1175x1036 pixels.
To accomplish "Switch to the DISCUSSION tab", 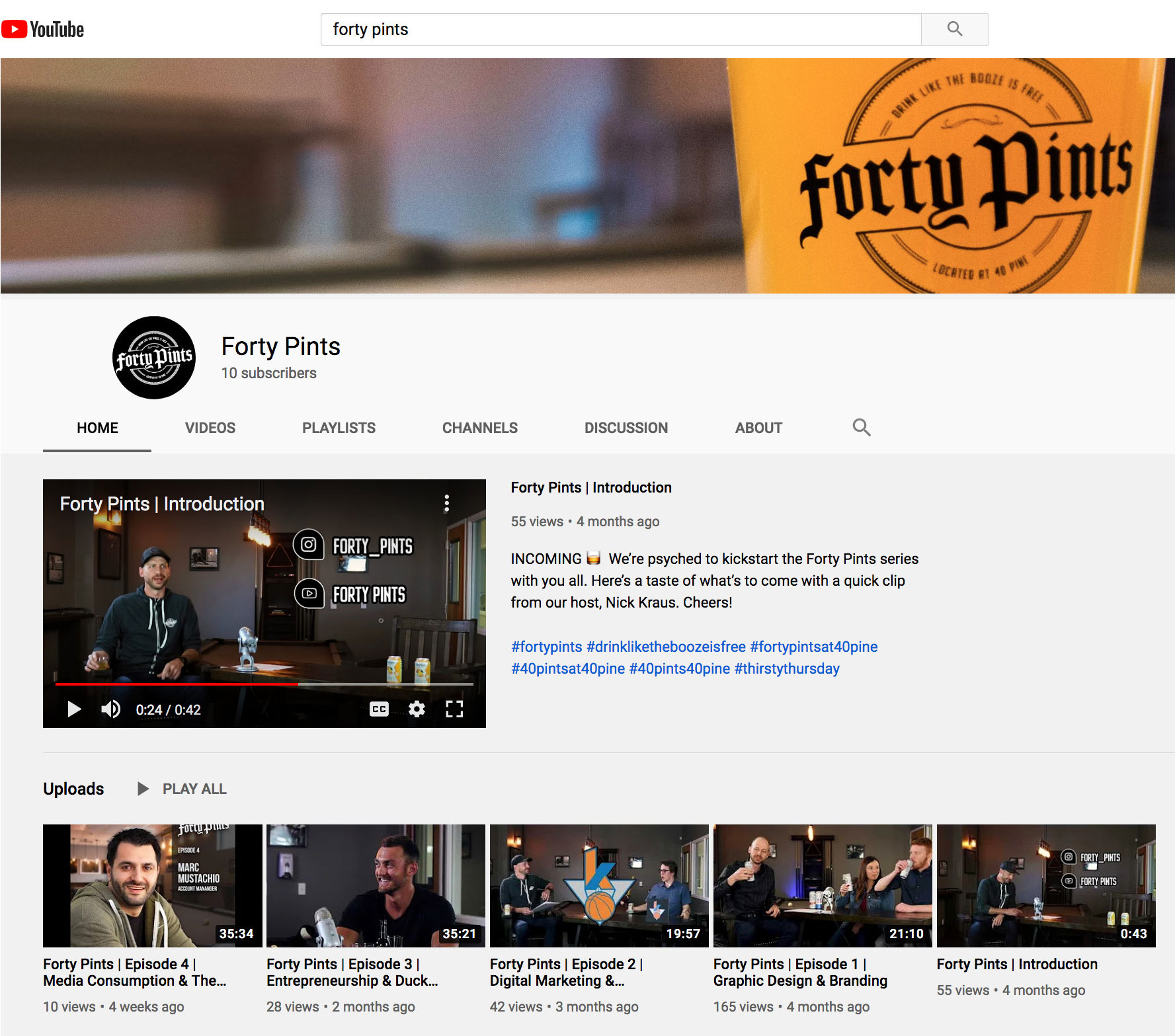I will [x=626, y=428].
